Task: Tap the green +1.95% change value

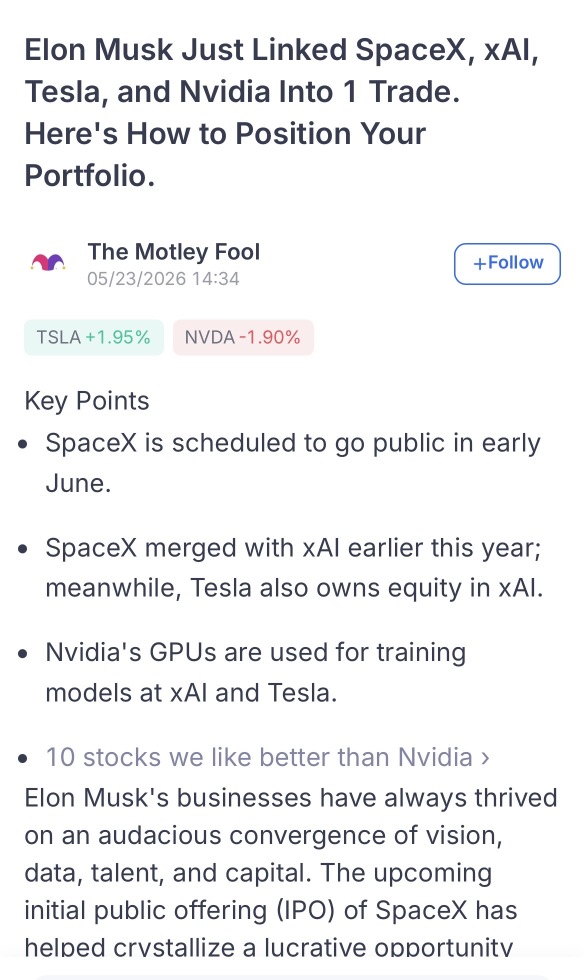Action: 118,338
